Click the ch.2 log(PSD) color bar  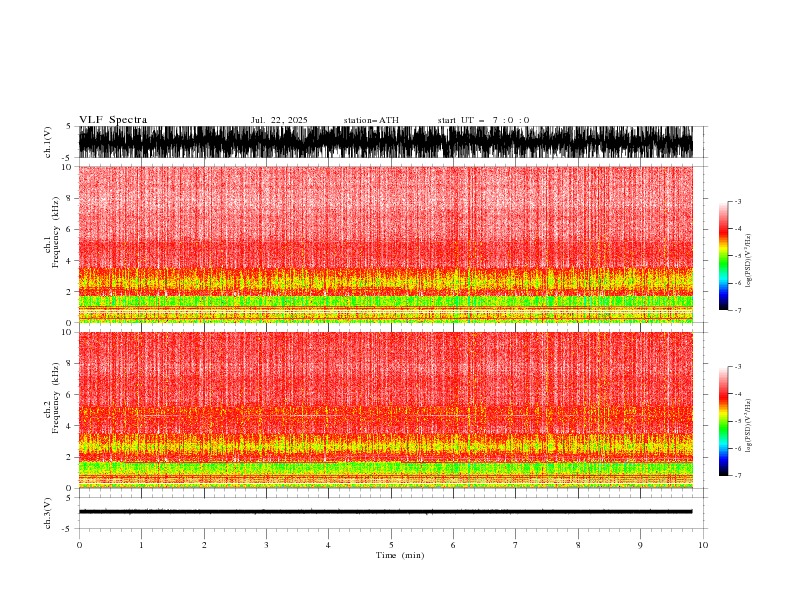(x=723, y=421)
